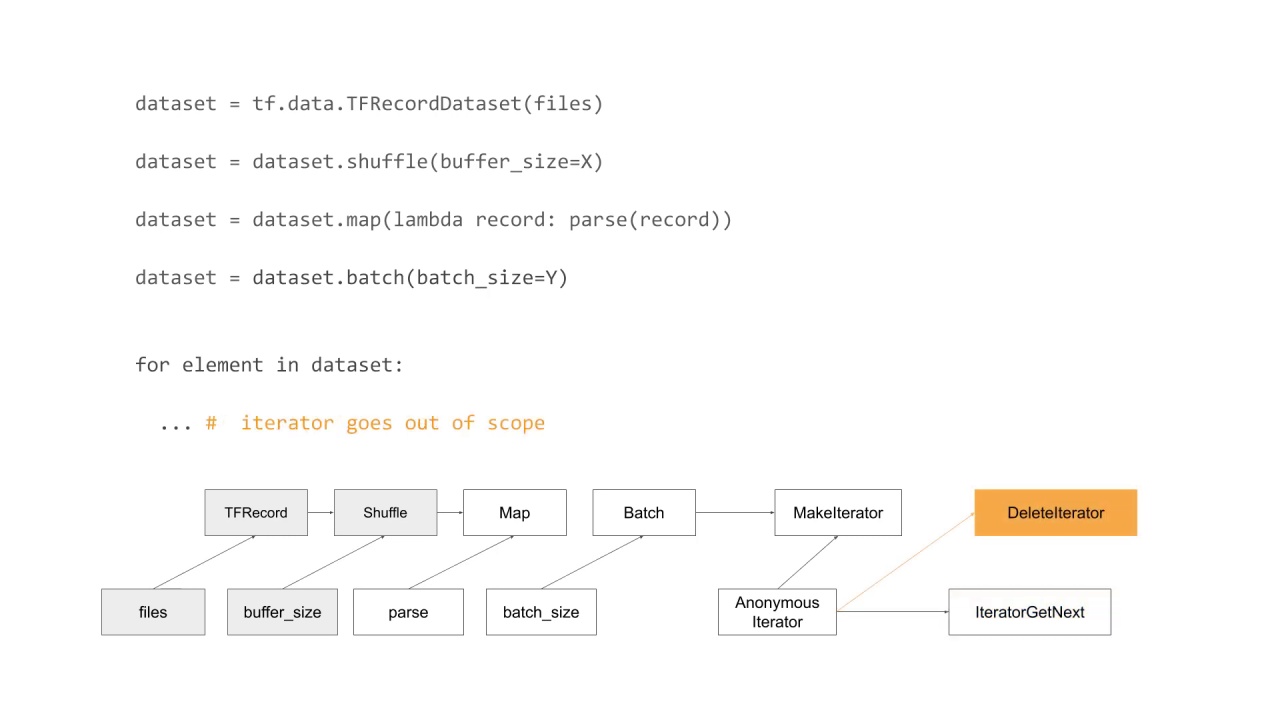Click the TFRecord node box
Screen dimensions: 1280x720
[x=256, y=512]
